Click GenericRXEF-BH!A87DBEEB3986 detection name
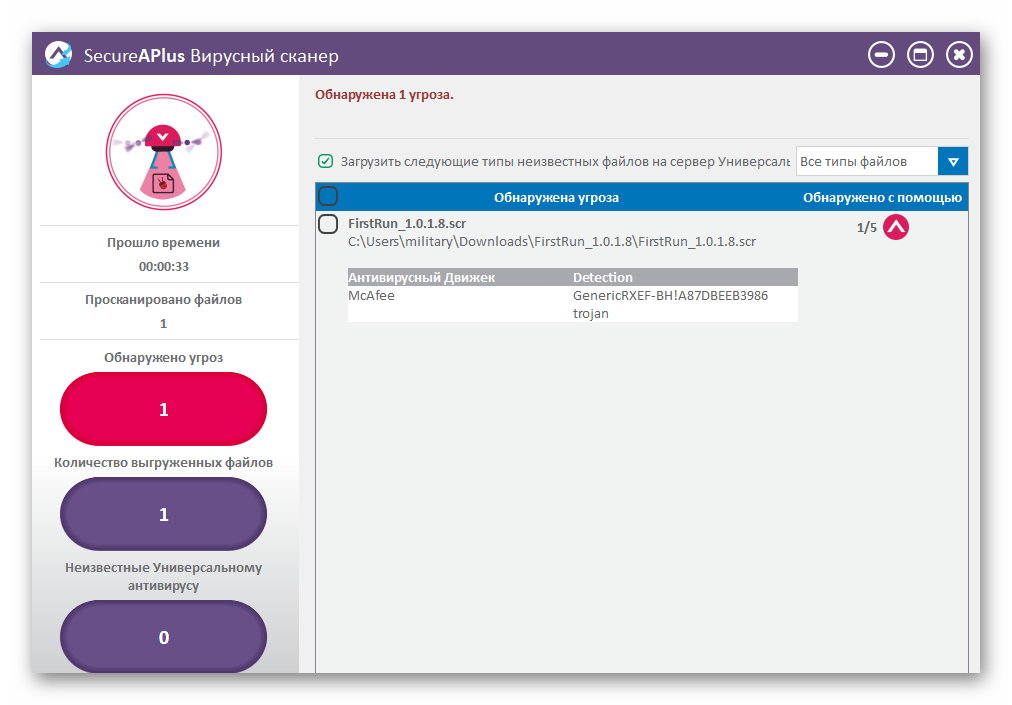Image resolution: width=1012 pixels, height=705 pixels. point(671,296)
